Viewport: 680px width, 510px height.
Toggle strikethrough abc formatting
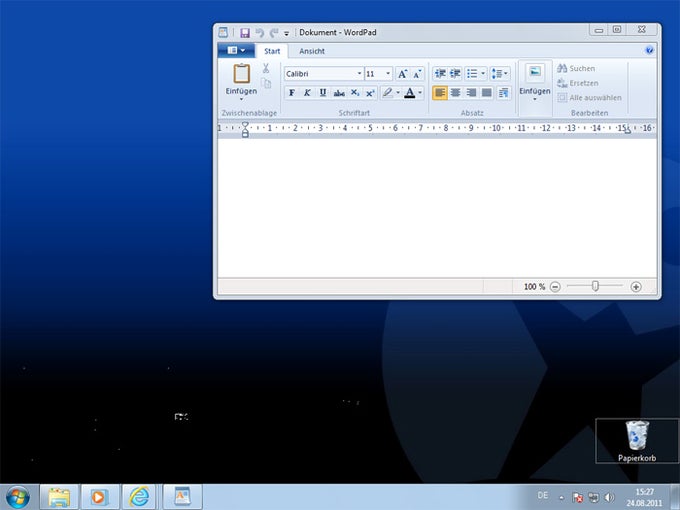pos(339,93)
